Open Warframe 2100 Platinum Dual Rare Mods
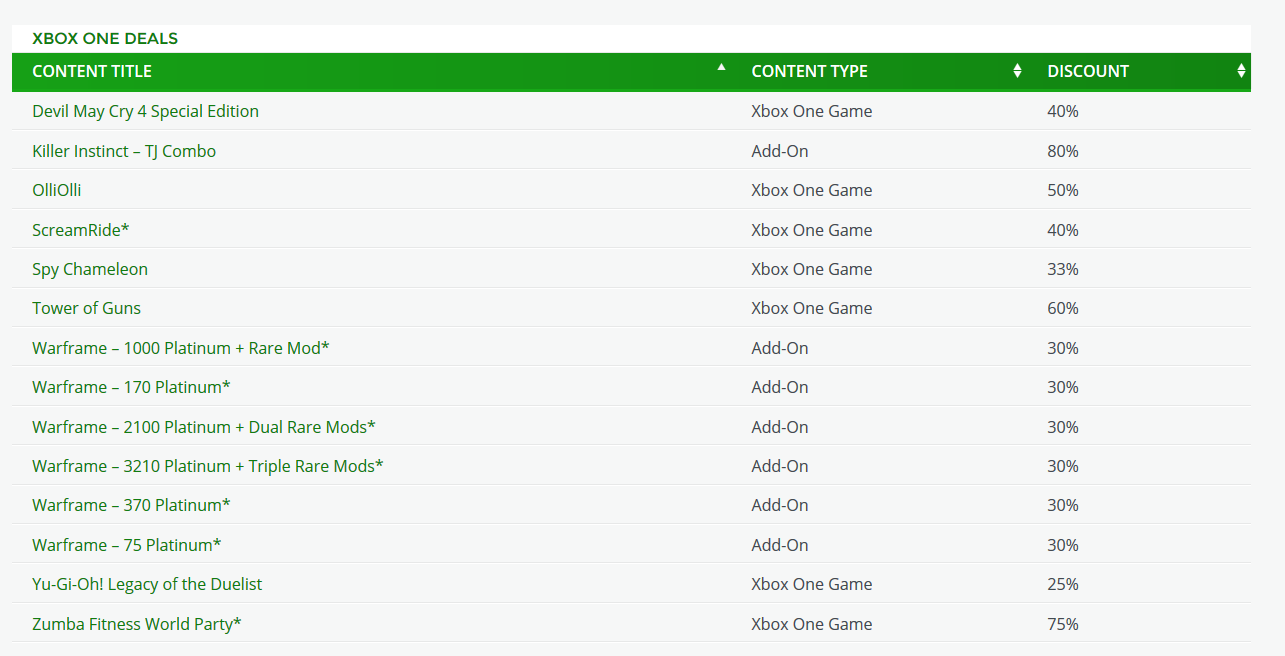 (x=203, y=427)
